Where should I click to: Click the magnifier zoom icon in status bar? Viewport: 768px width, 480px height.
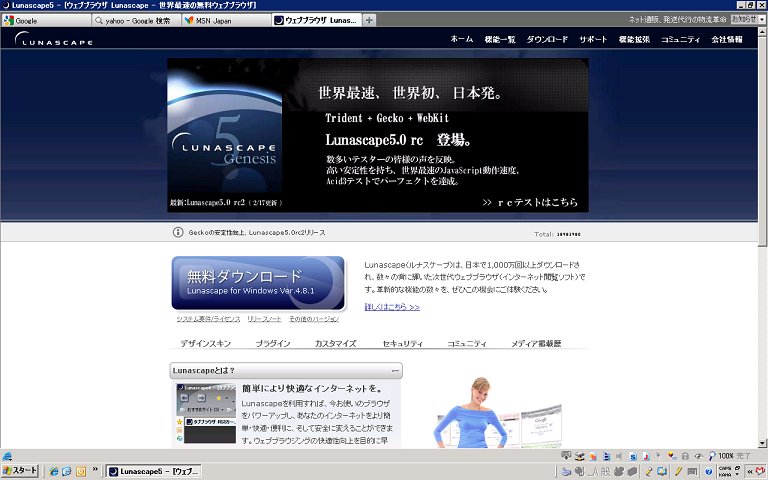click(x=712, y=456)
